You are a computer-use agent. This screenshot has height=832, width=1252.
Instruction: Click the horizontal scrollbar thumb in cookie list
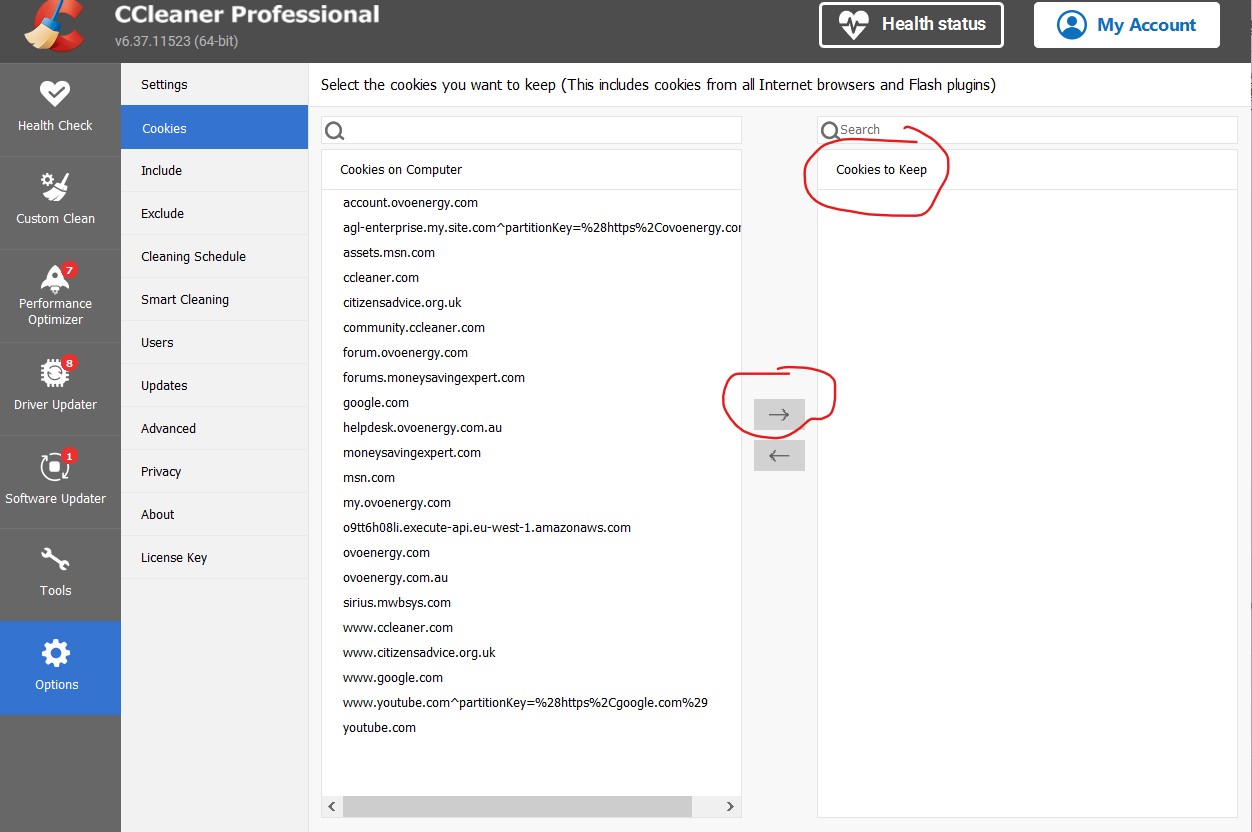[517, 806]
